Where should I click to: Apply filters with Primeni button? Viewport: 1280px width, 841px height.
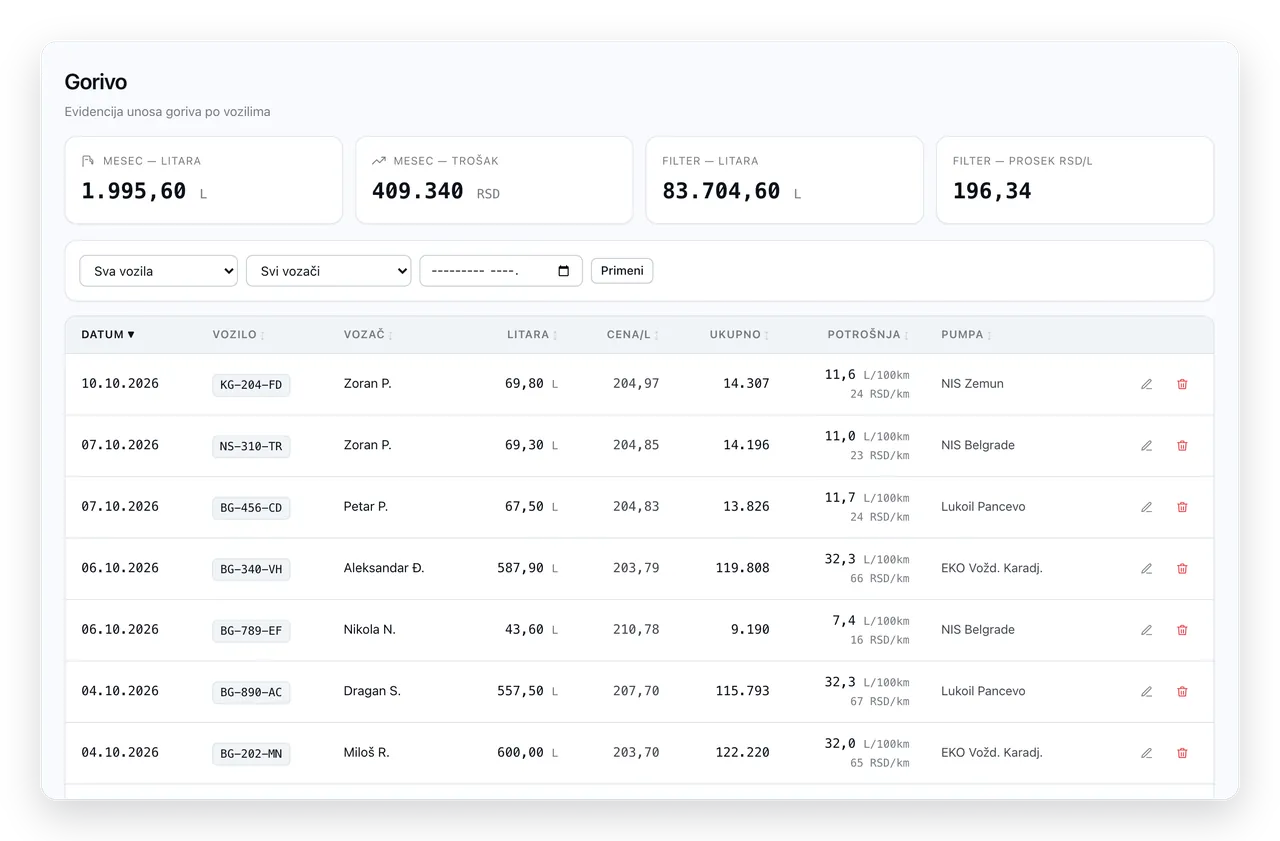pyautogui.click(x=622, y=271)
